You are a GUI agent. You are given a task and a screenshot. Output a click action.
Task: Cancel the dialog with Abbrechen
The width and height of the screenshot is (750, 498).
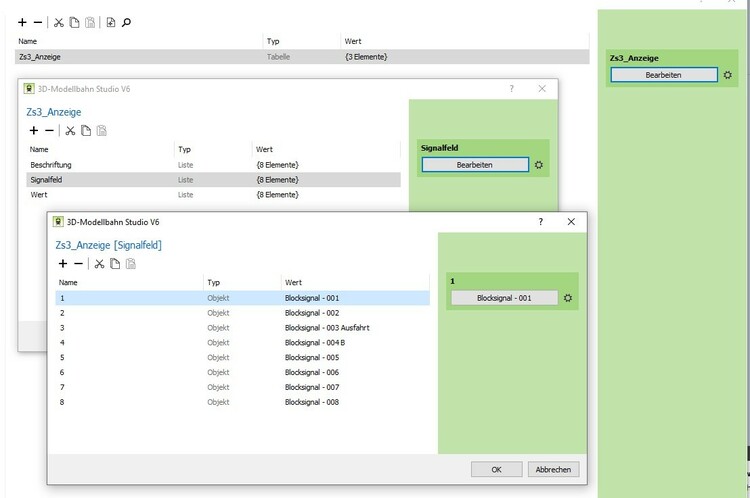point(553,469)
